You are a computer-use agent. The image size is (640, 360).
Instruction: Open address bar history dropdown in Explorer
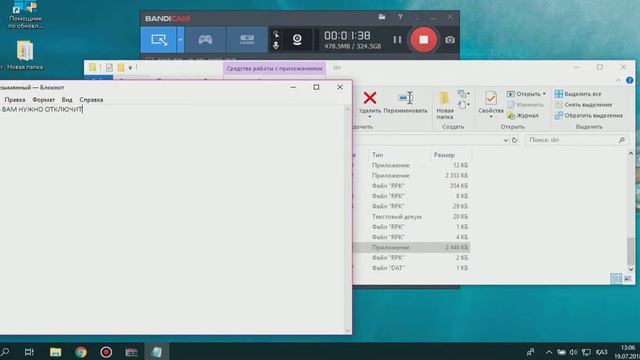click(505, 140)
